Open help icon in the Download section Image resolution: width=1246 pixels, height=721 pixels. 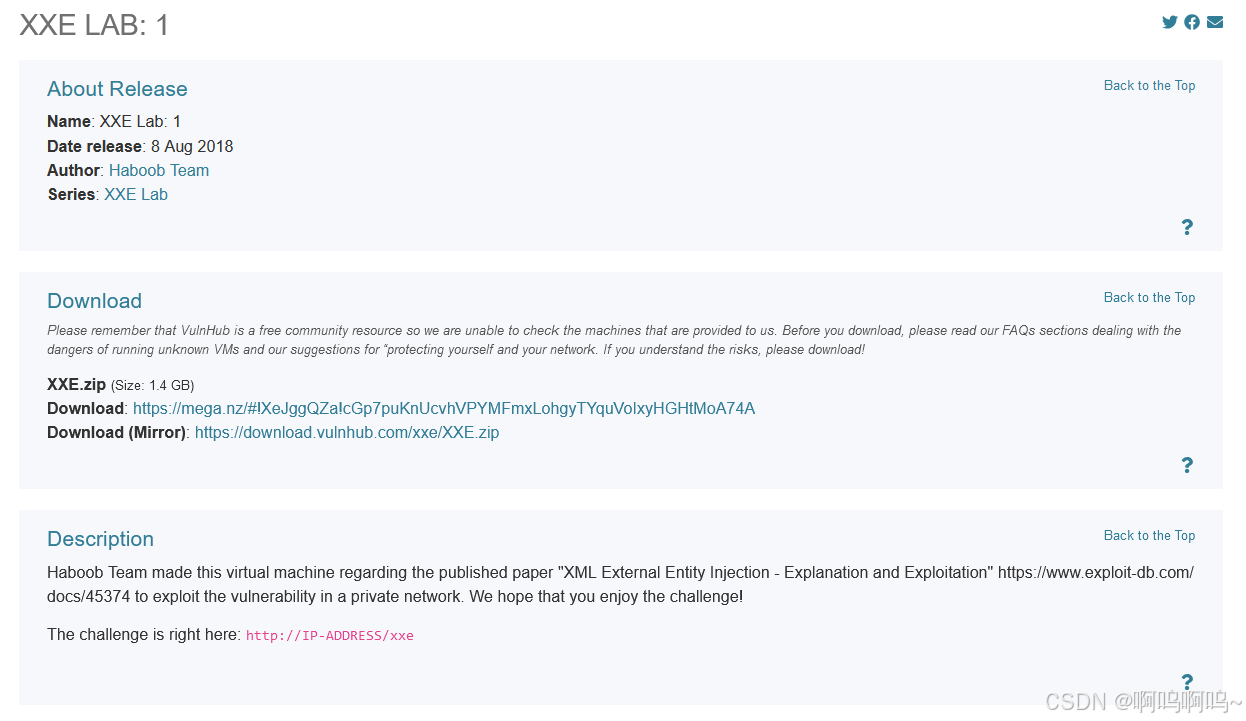pos(1187,465)
